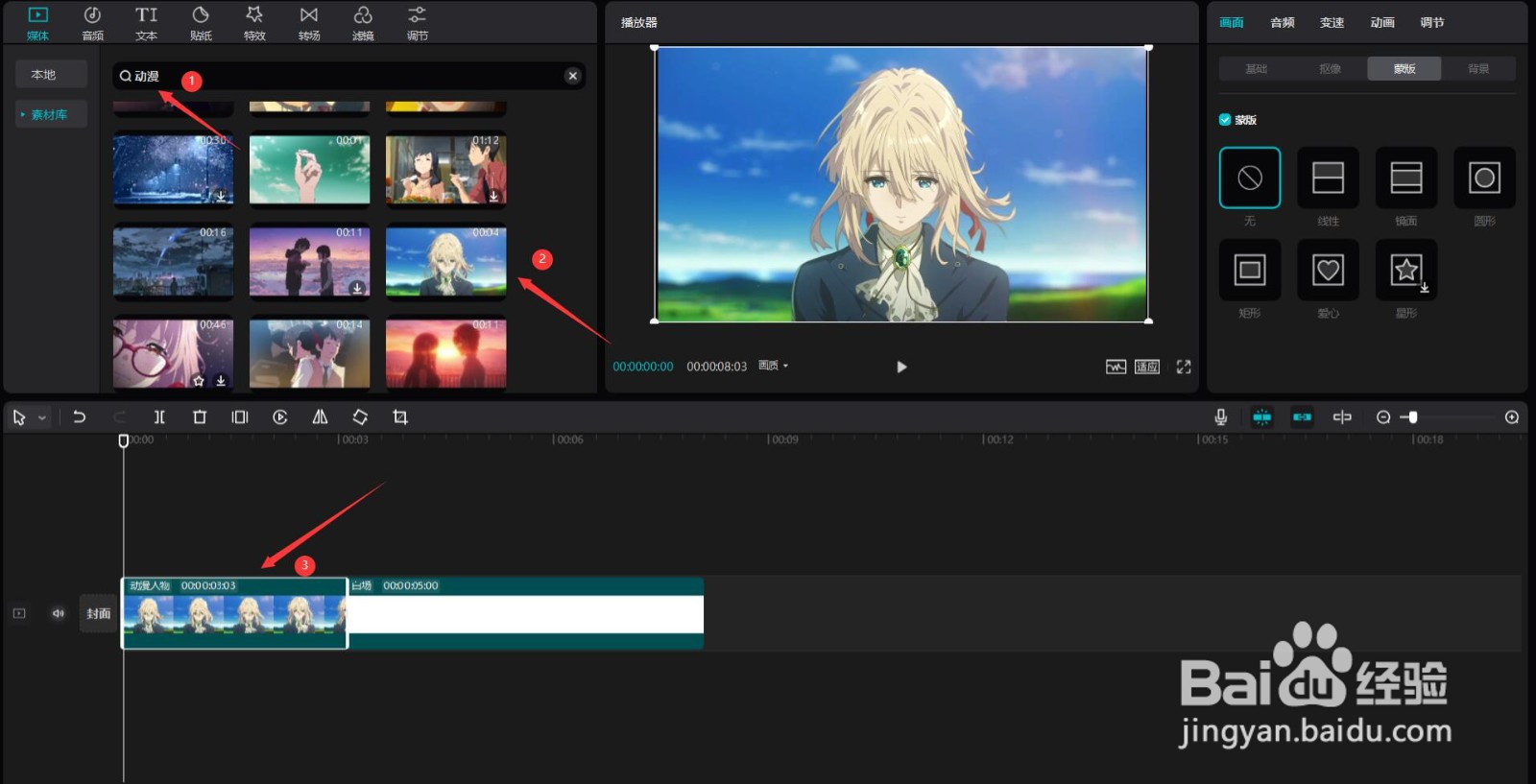
Task: Click the 封面 cover button
Action: 99,613
